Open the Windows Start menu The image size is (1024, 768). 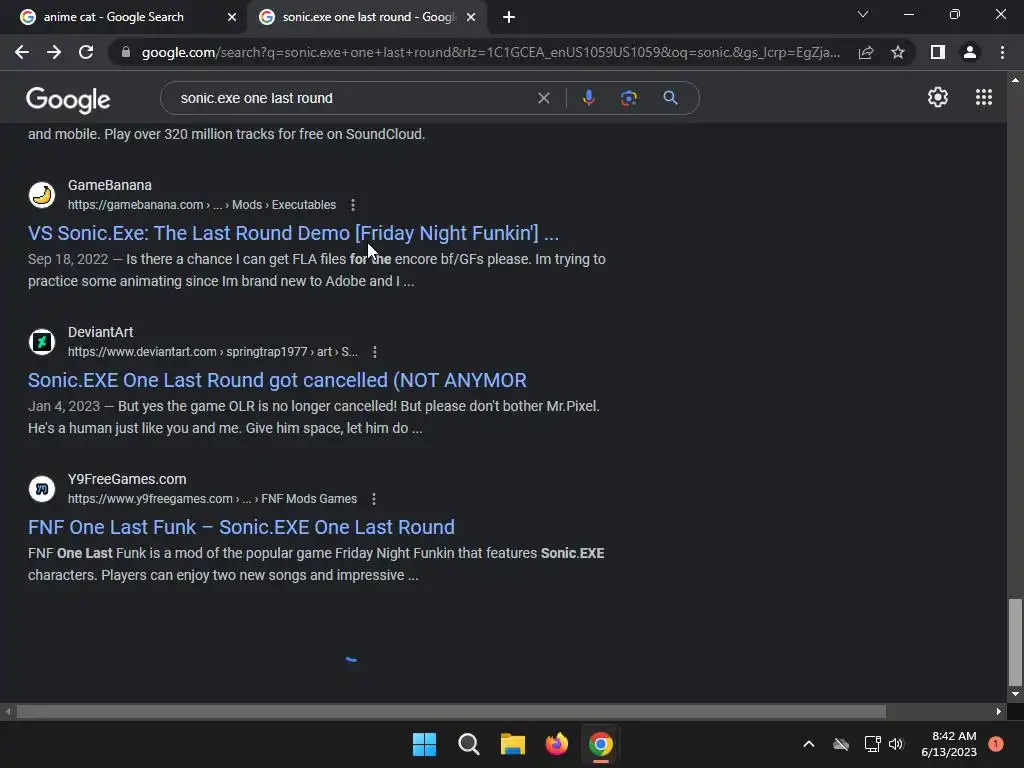click(424, 744)
